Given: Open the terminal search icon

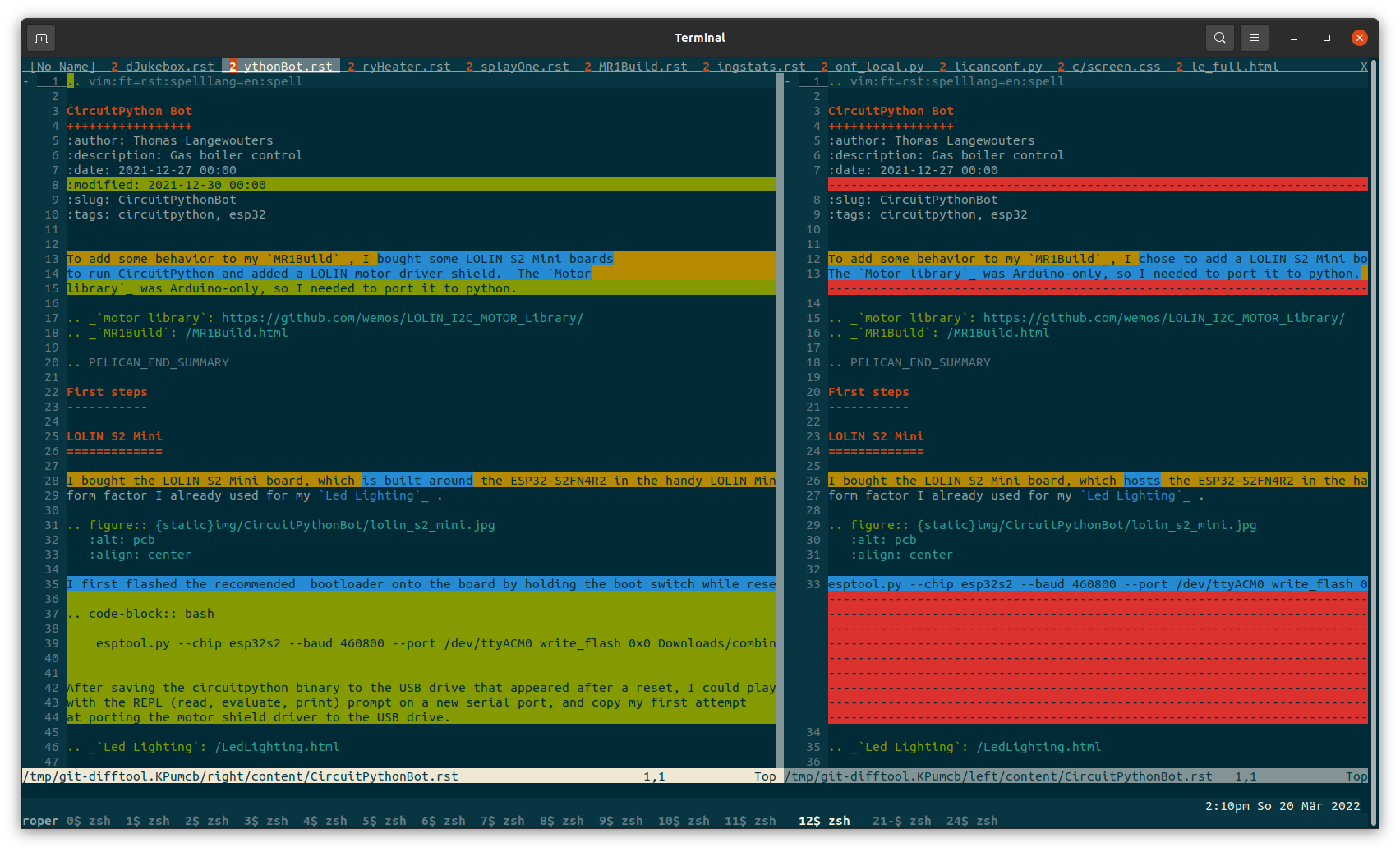Looking at the screenshot, I should tap(1220, 38).
